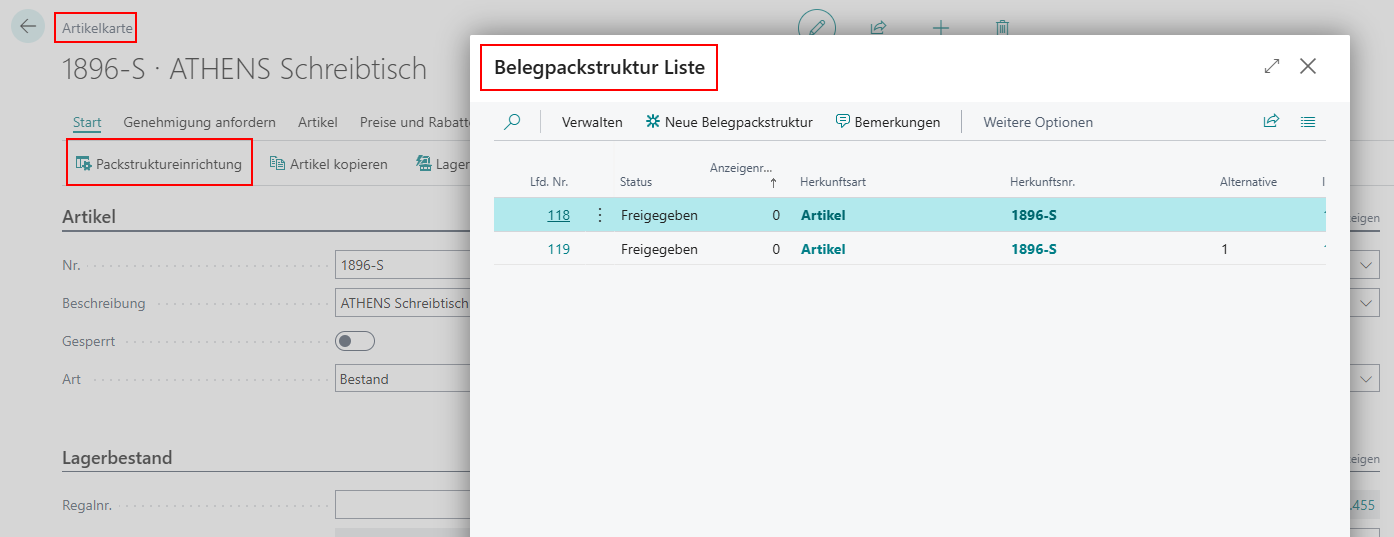This screenshot has width=1394, height=537.
Task: Click the Packstruktureinrichtung button
Action: click(159, 164)
